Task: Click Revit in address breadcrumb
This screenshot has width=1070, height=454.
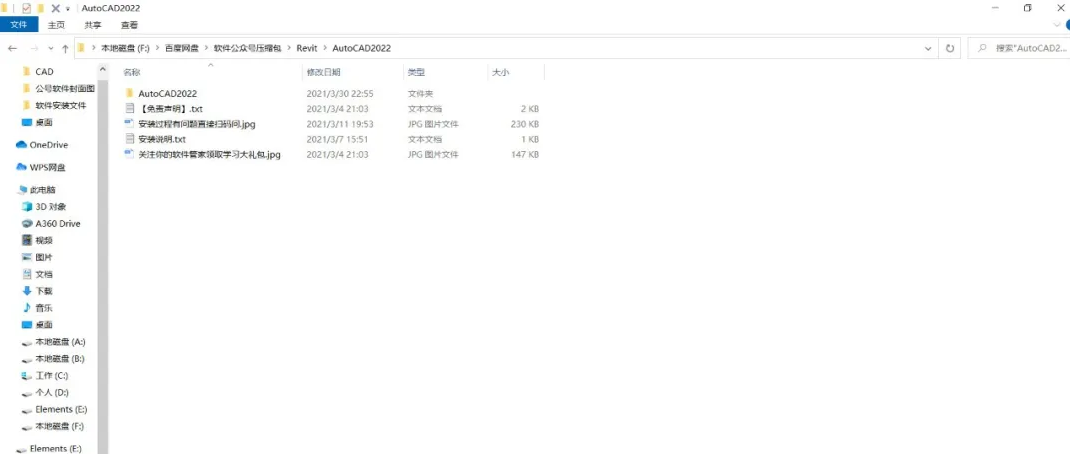Action: coord(306,48)
